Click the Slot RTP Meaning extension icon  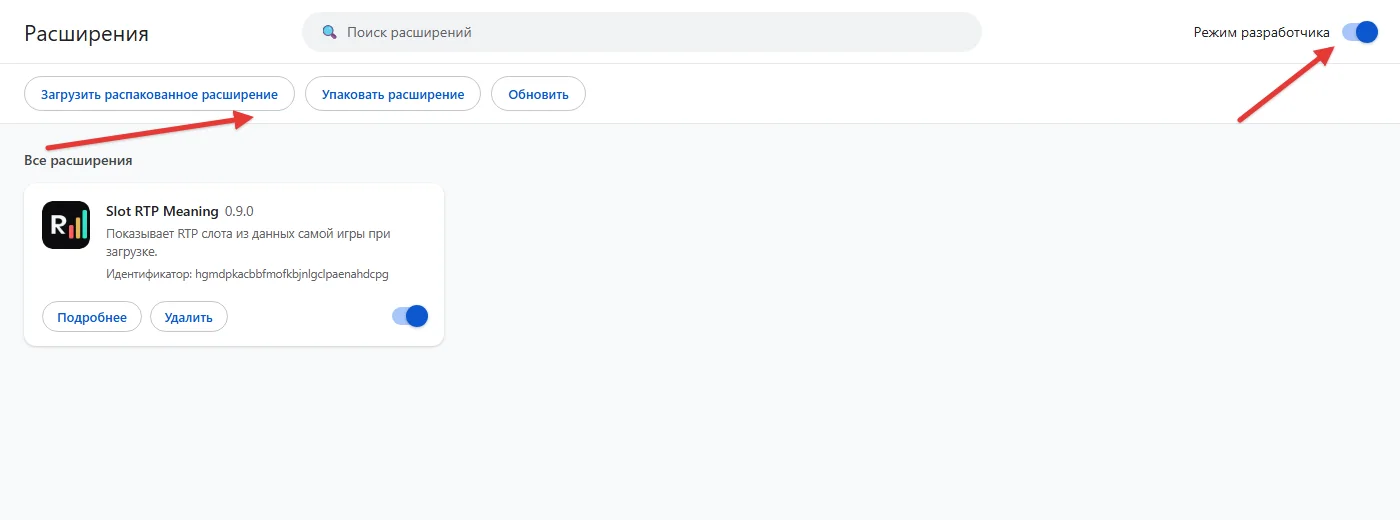click(66, 225)
